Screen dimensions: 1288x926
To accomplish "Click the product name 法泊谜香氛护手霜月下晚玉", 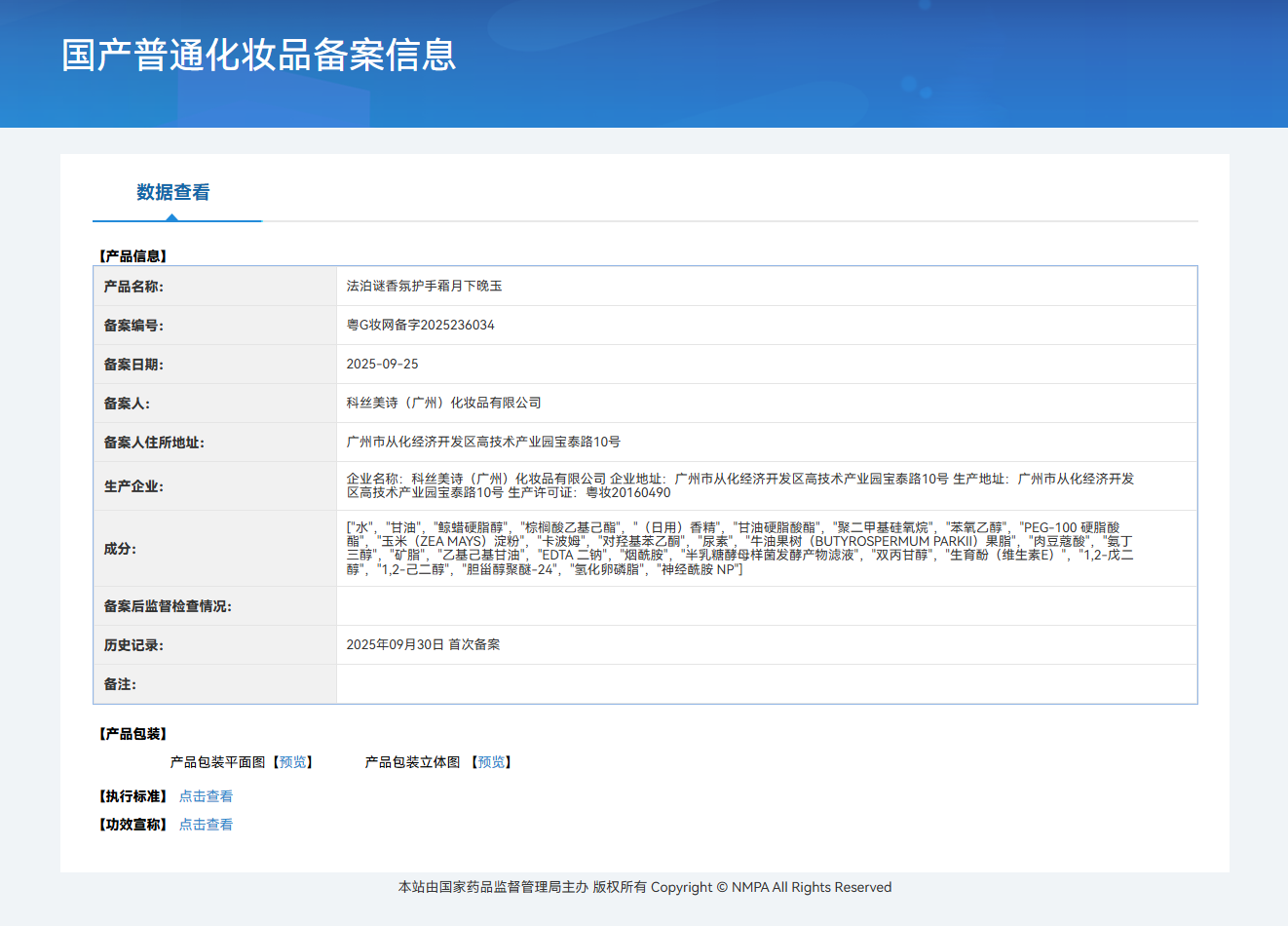I will point(424,286).
